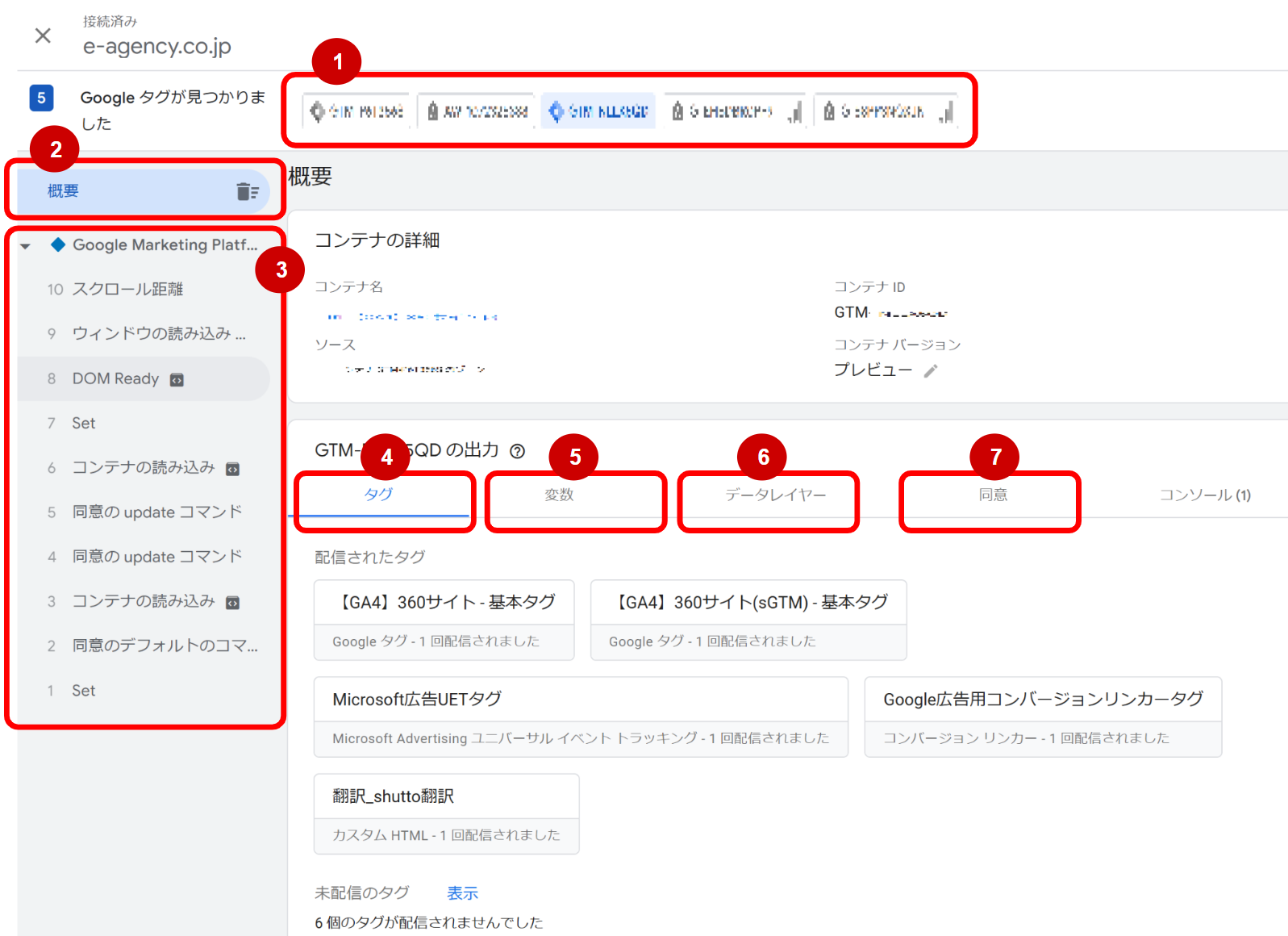Click the e-agency.co.jp domain title
Screen dimensions: 1288x936
[157, 46]
